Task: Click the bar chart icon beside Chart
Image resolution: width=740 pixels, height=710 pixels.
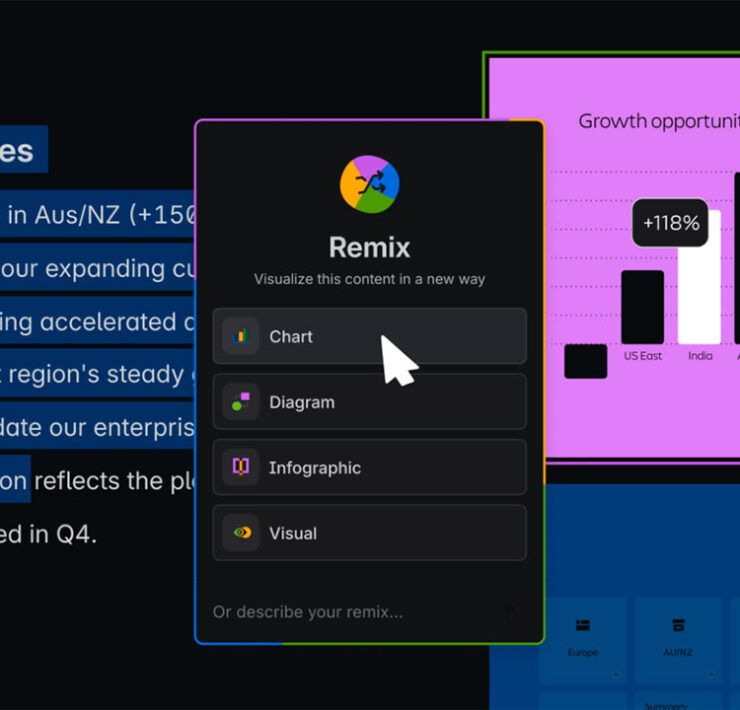Action: click(241, 336)
